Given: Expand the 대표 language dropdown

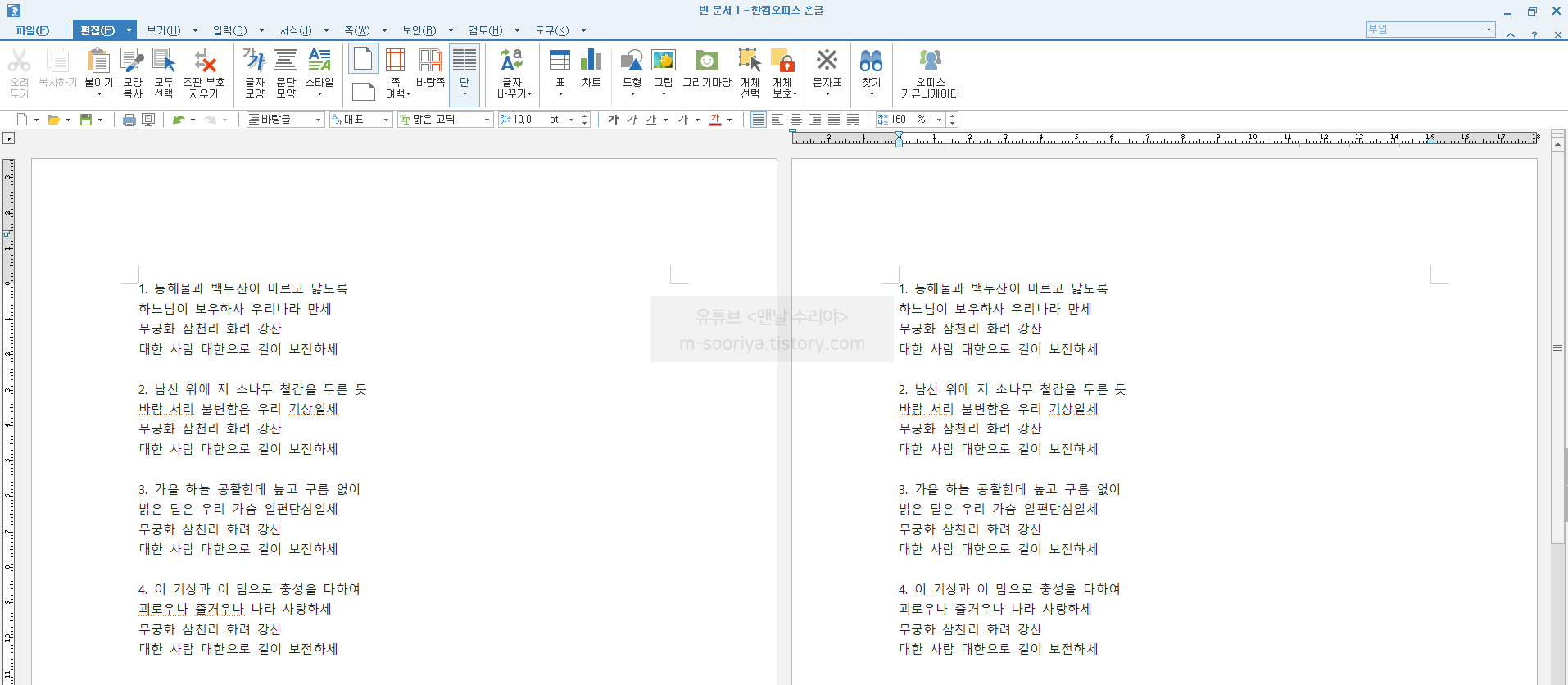Looking at the screenshot, I should click(x=387, y=120).
